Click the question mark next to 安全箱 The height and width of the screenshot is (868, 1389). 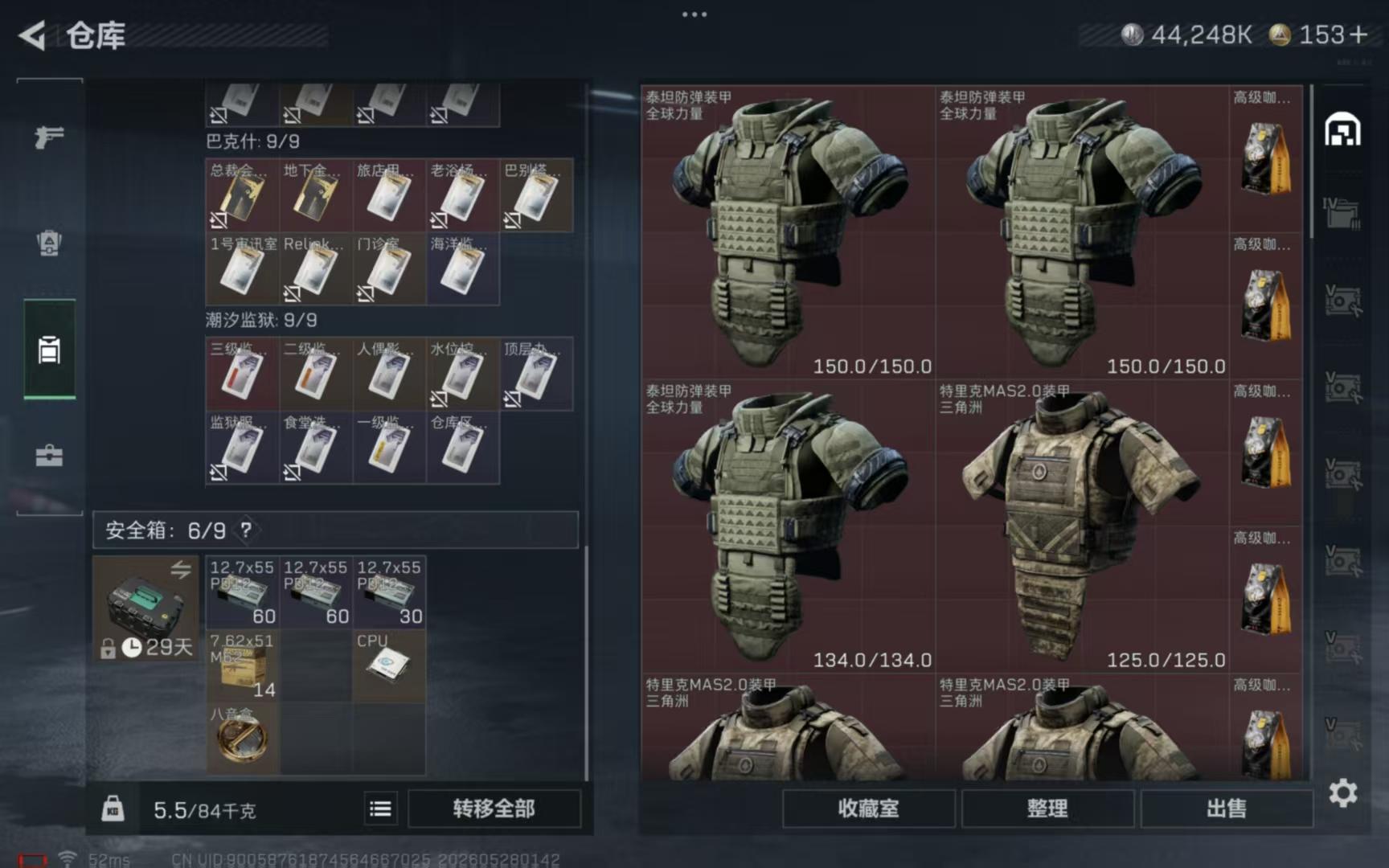(x=246, y=530)
